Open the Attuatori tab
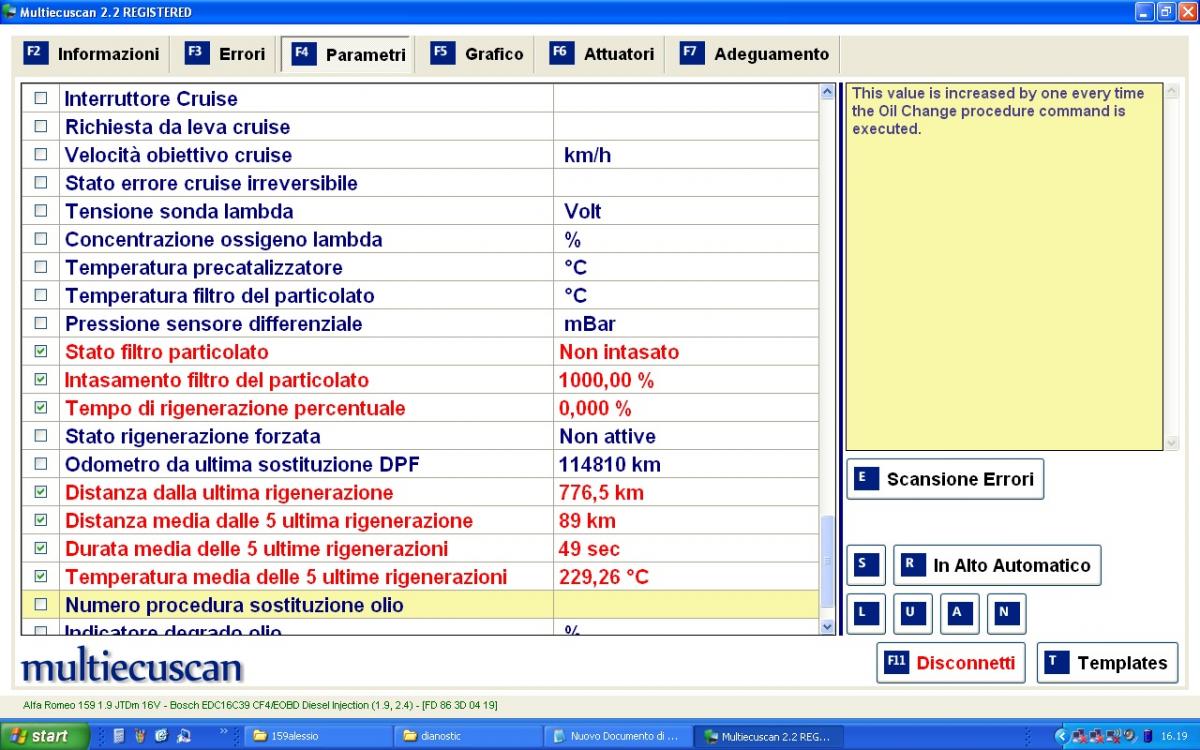The height and width of the screenshot is (750, 1200). [x=603, y=54]
